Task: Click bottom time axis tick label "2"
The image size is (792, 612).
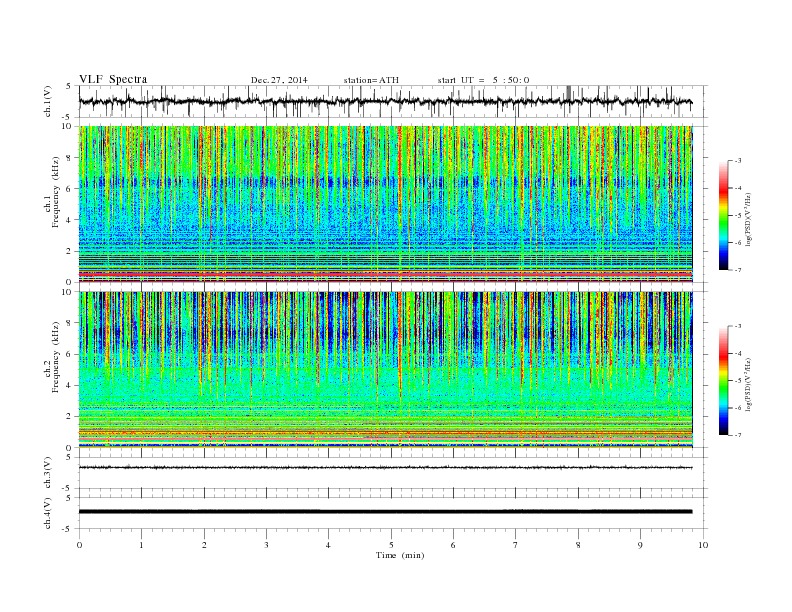Action: point(204,545)
